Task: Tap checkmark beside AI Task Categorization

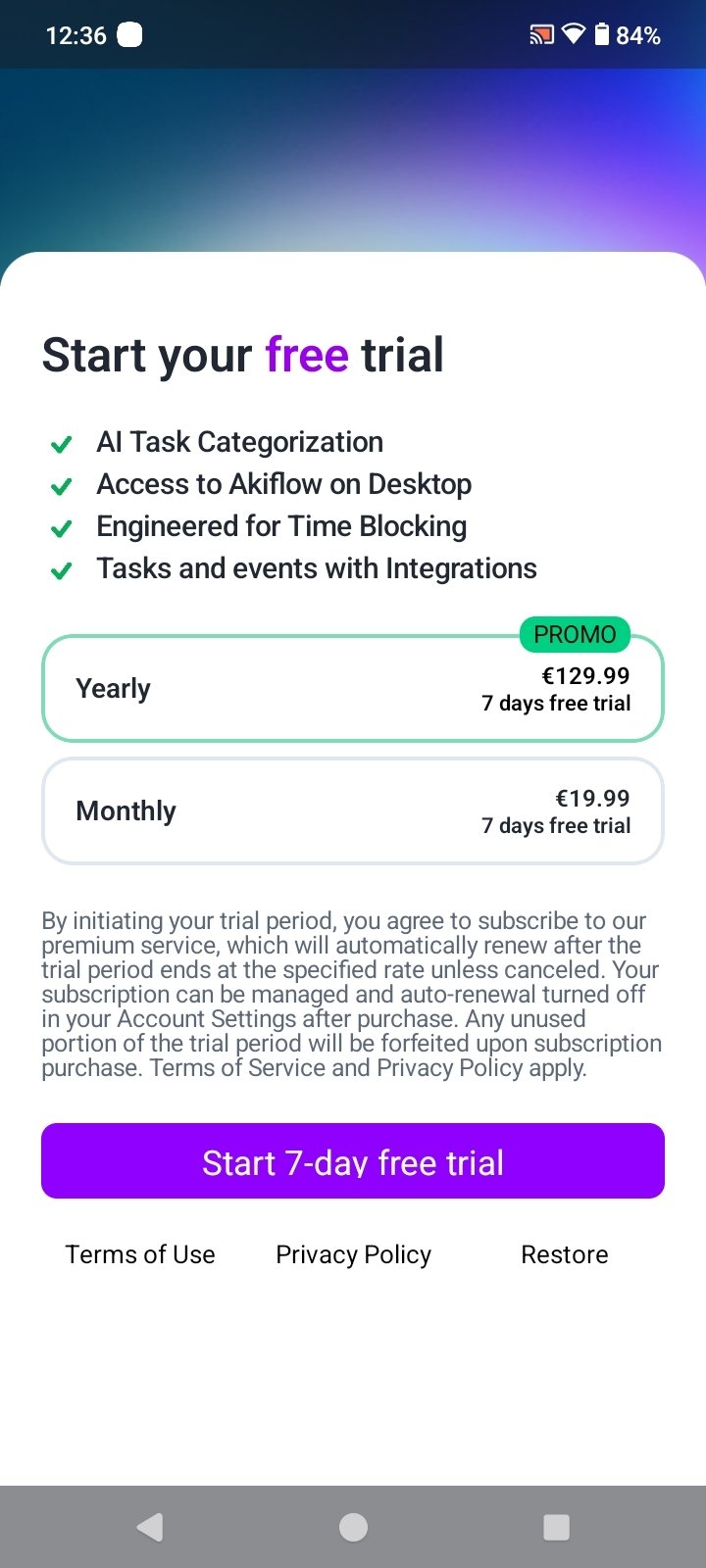Action: (x=61, y=444)
